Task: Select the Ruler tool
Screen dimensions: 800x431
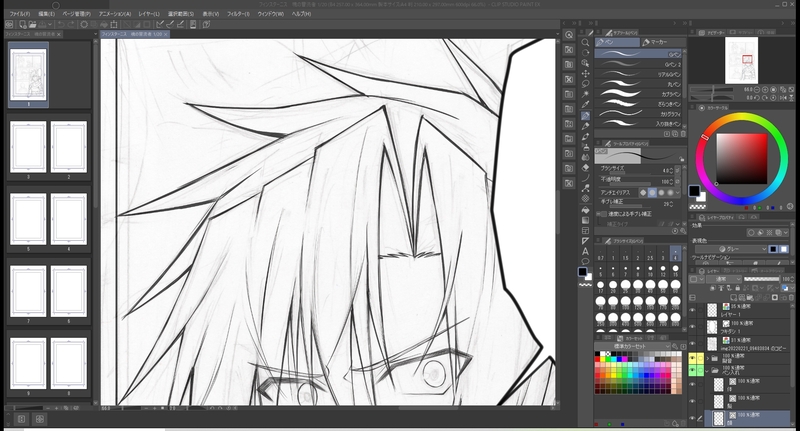Action: (585, 241)
